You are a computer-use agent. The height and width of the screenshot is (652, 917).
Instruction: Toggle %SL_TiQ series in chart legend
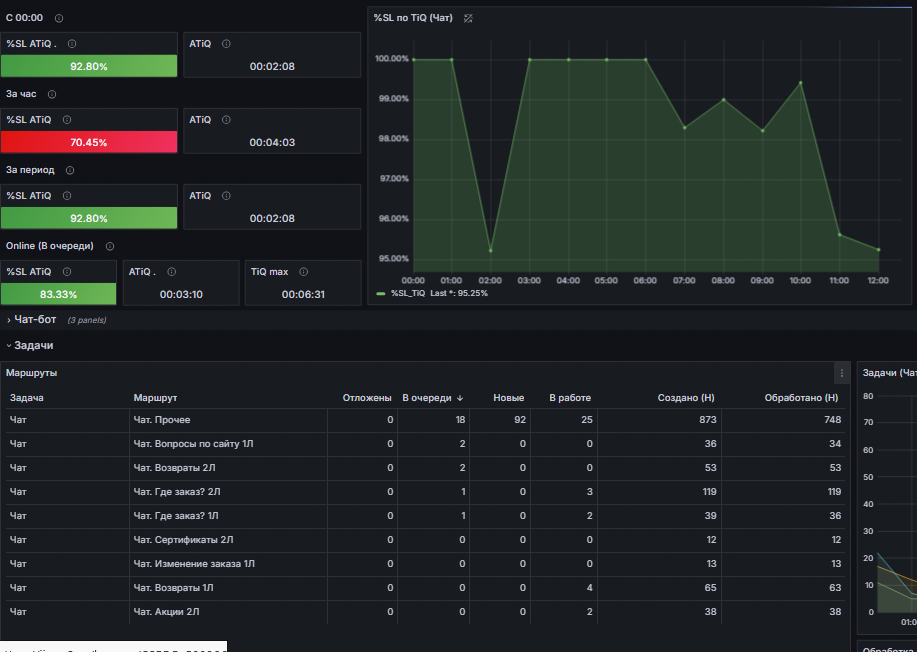click(408, 294)
